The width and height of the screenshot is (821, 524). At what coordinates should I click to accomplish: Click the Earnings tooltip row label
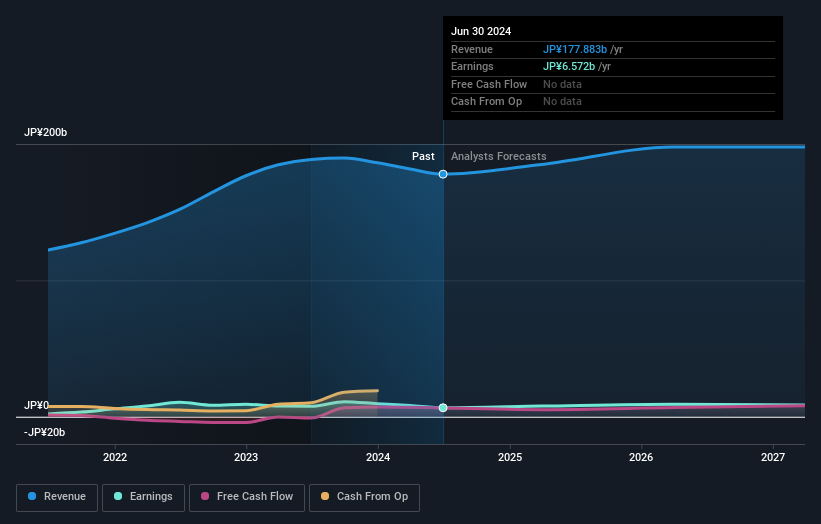[x=472, y=66]
